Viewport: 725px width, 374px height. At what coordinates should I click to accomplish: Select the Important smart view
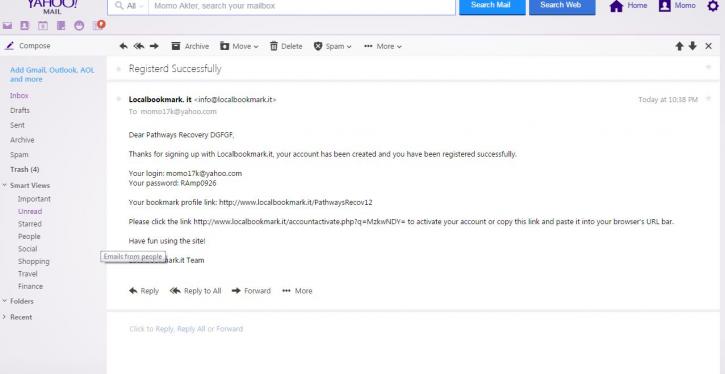[34, 199]
